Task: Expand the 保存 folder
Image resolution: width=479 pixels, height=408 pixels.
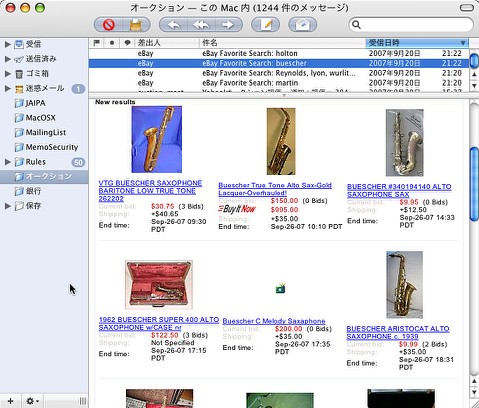Action: point(8,206)
